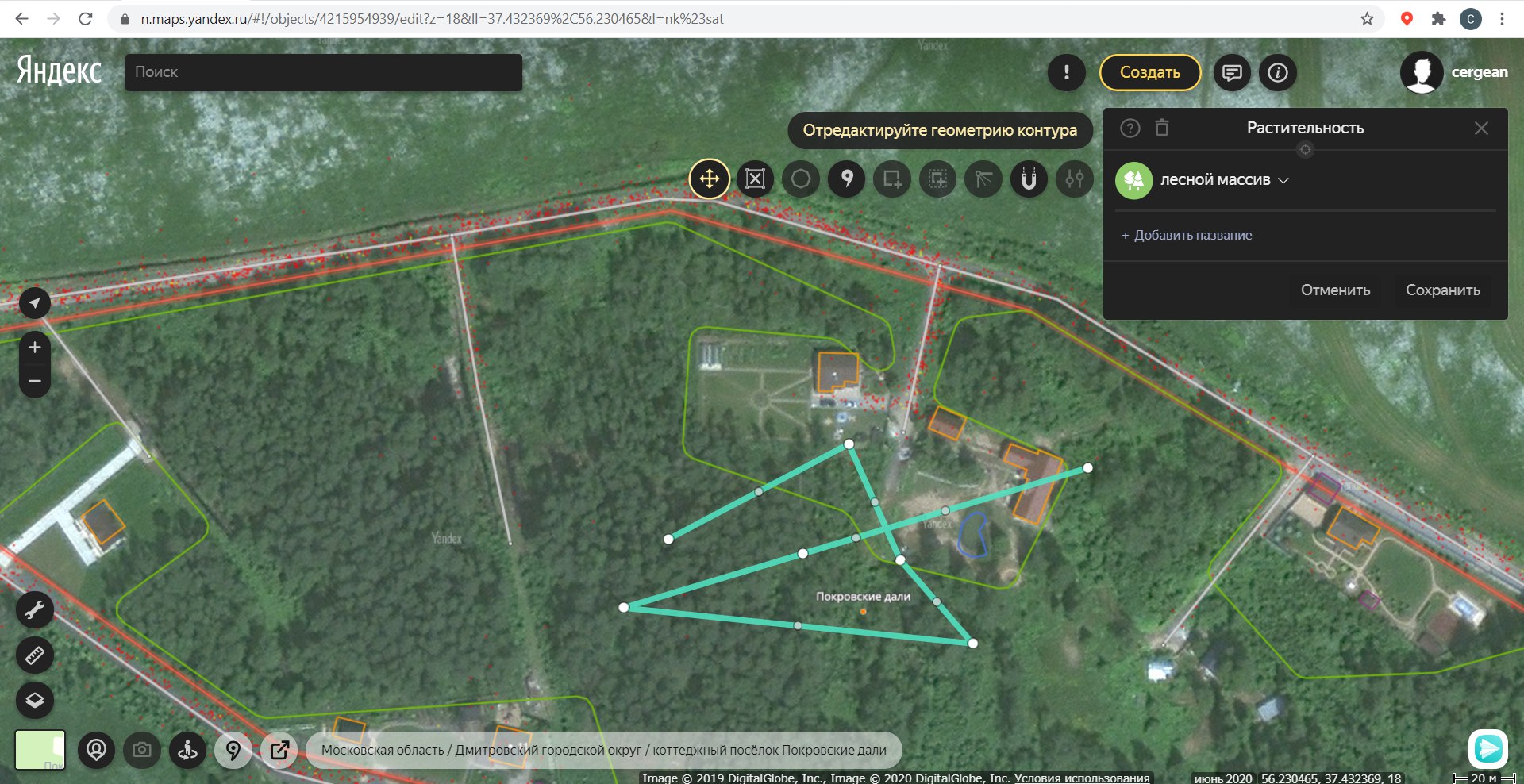Click the map pin tool in toolbar
This screenshot has height=784, width=1524.
coord(847,179)
